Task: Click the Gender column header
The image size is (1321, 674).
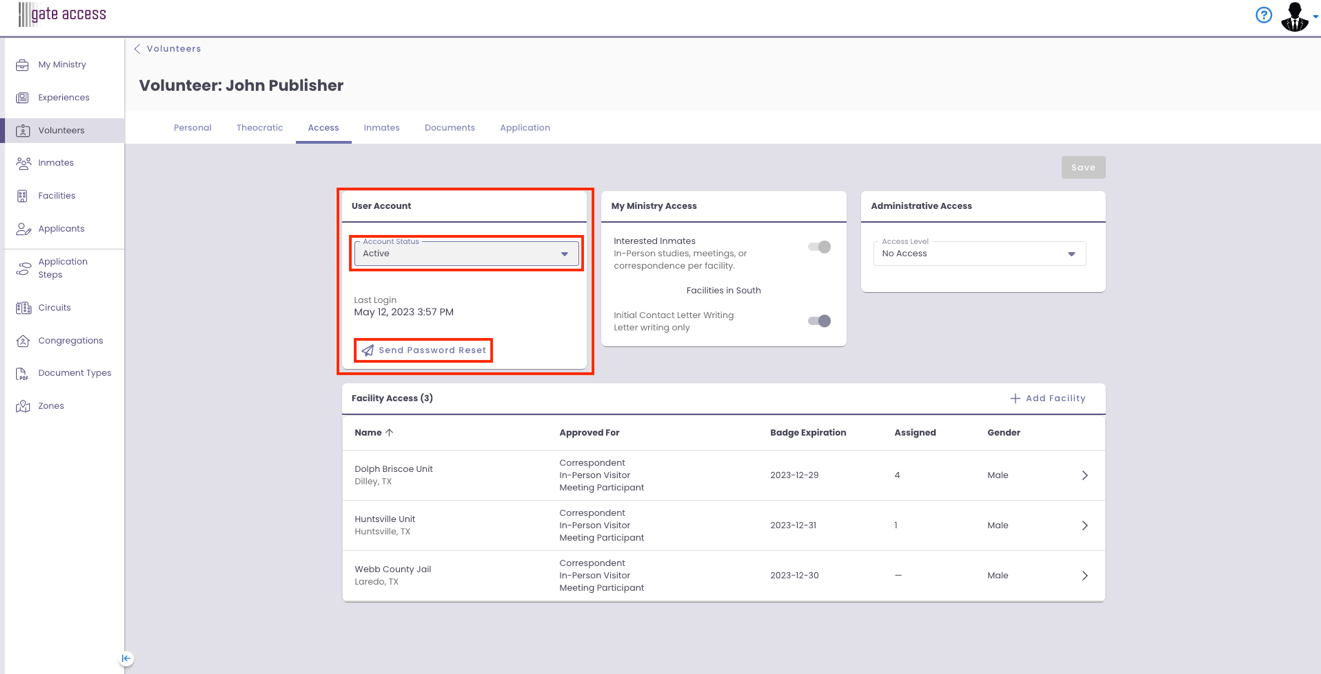Action: [1003, 433]
